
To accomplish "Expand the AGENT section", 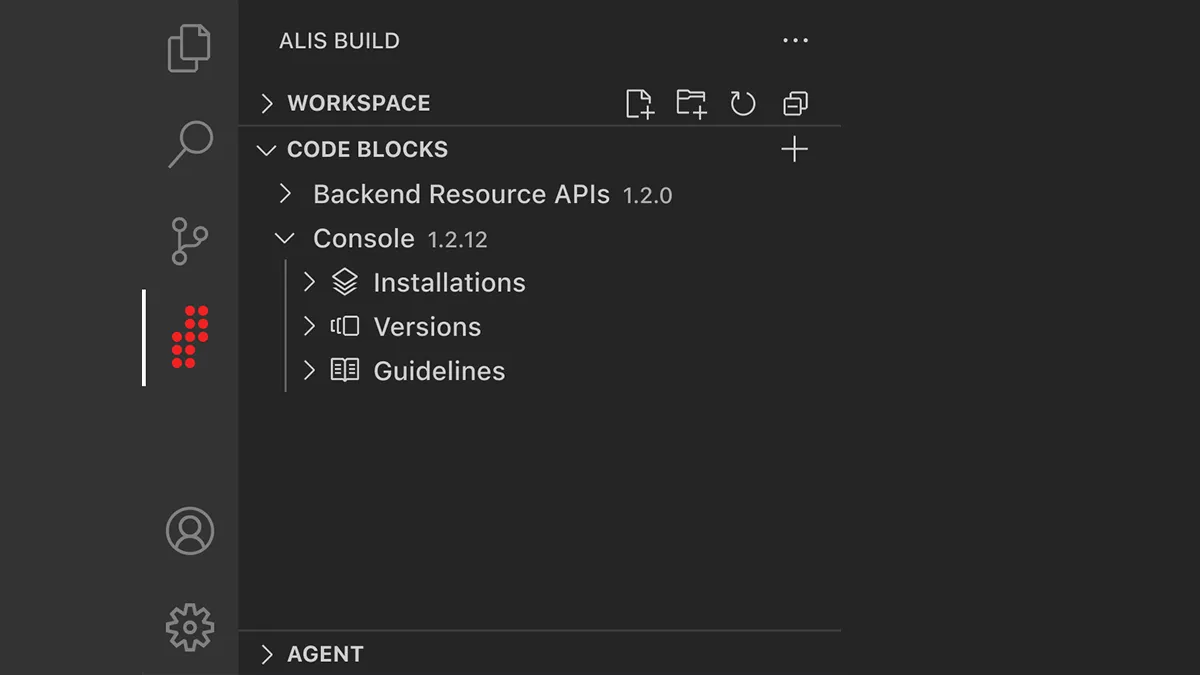I will (x=266, y=653).
